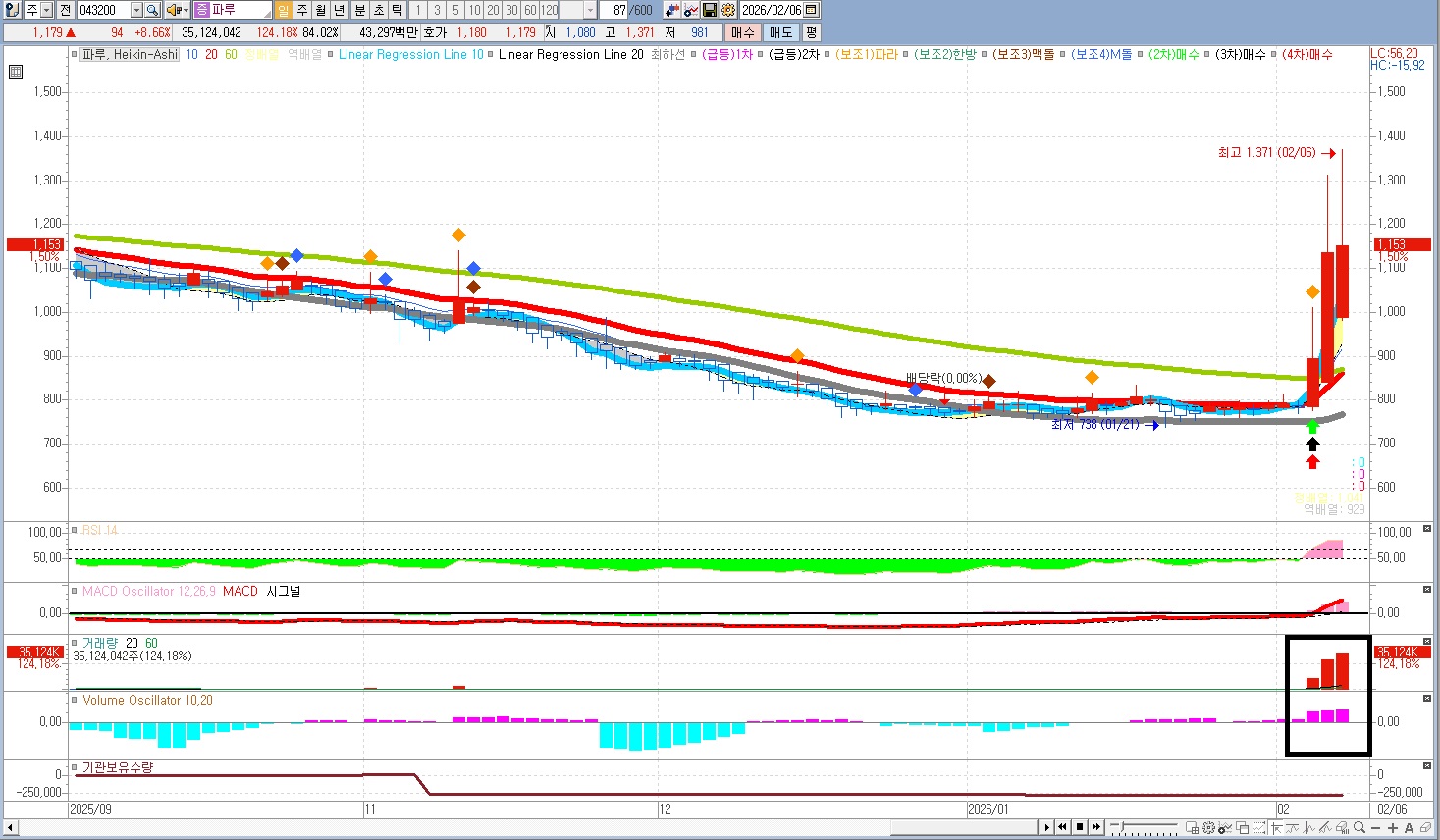The image size is (1440, 840).
Task: Expand the speaker options dropdown arrow
Action: tap(186, 10)
